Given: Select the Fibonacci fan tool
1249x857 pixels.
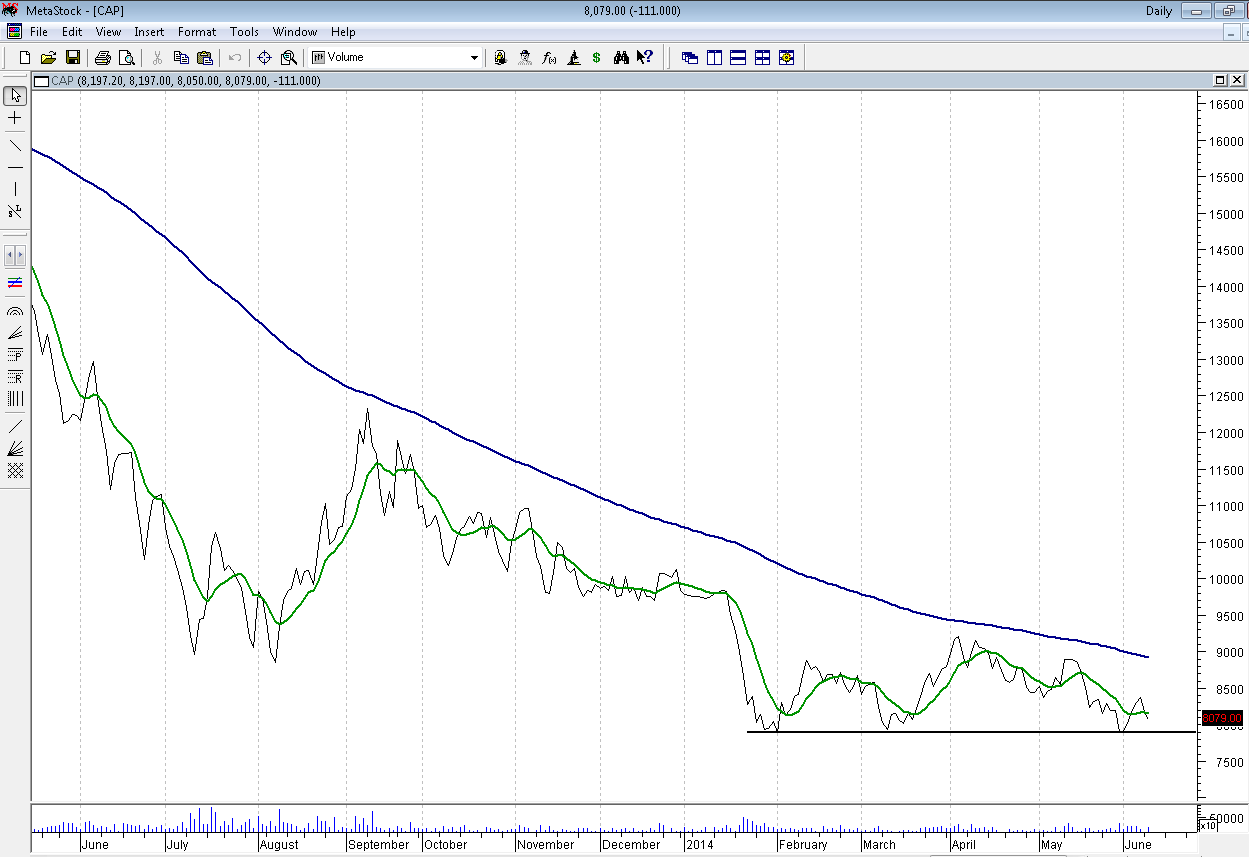Looking at the screenshot, I should [15, 333].
